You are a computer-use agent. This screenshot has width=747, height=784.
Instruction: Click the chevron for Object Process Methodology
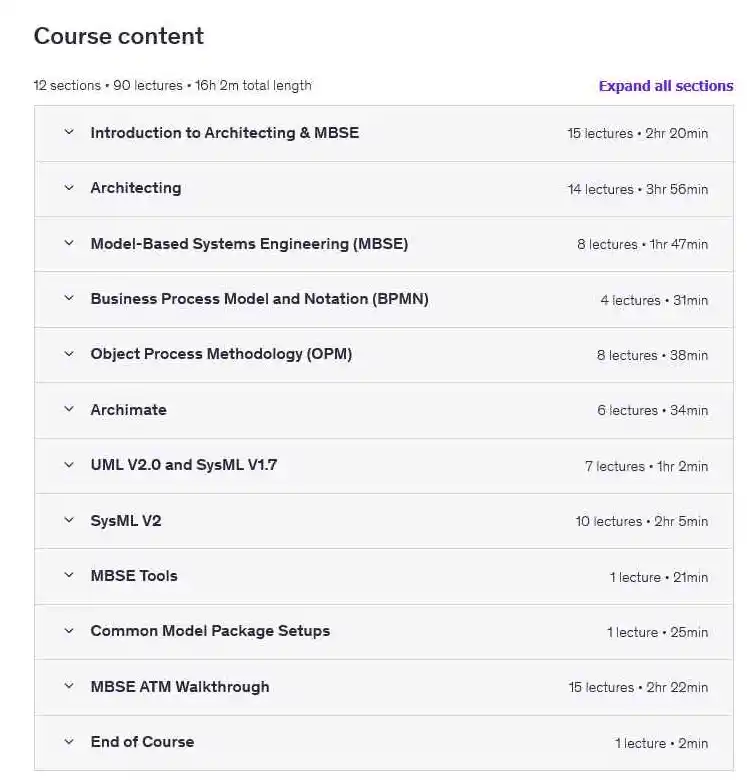[x=69, y=354]
